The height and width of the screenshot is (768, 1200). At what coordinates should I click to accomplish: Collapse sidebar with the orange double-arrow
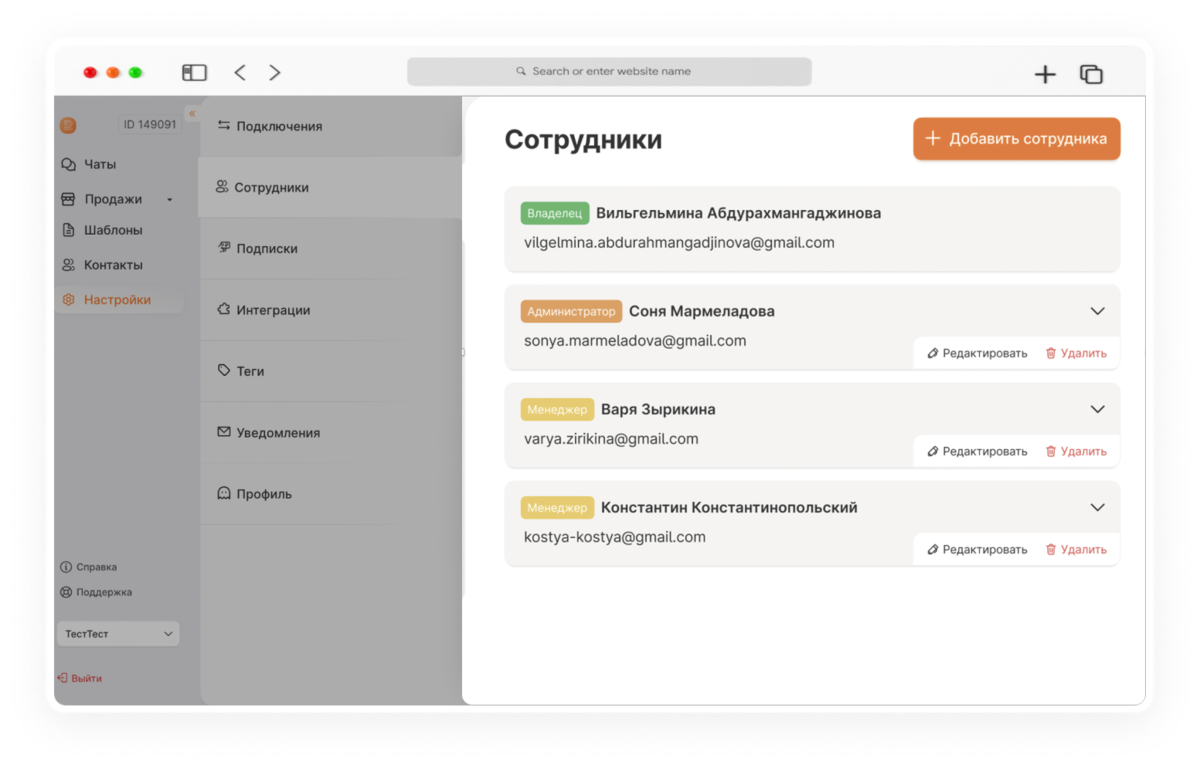pos(192,114)
